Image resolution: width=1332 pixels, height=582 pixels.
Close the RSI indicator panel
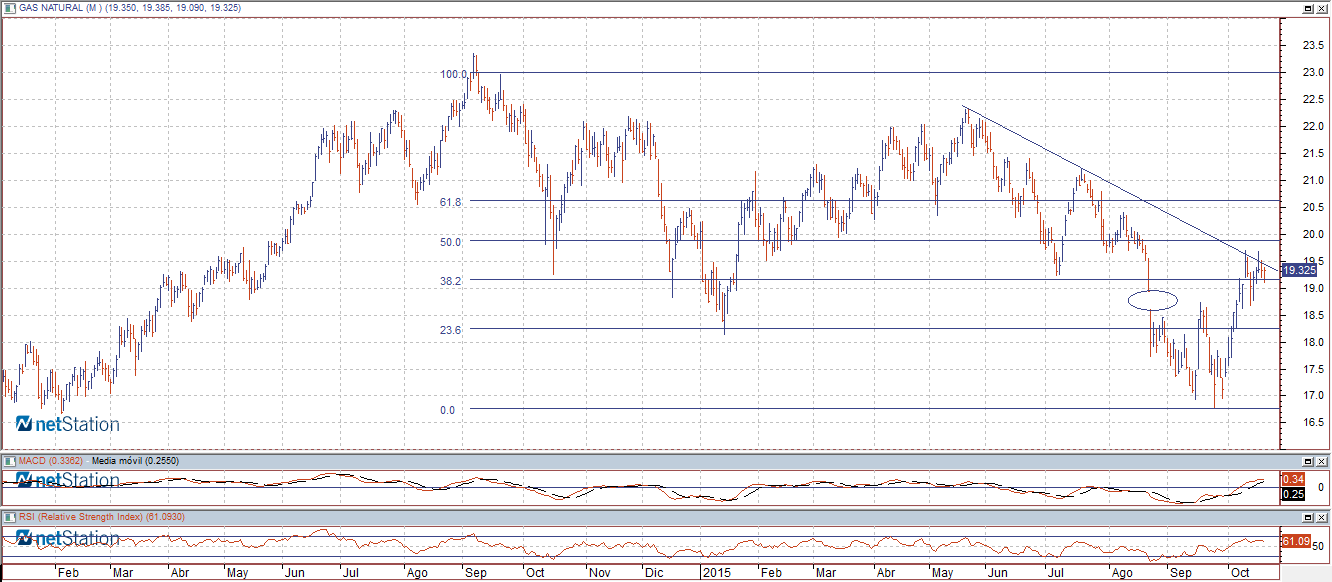tap(1322, 517)
